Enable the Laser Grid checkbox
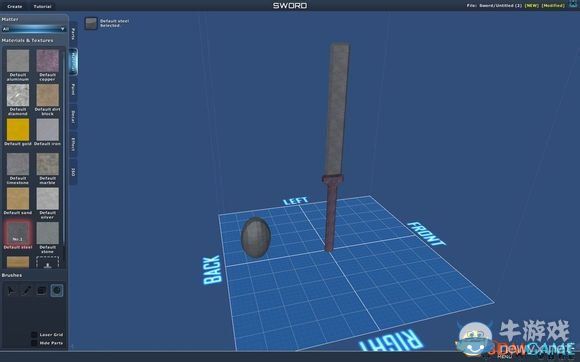 tap(34, 335)
